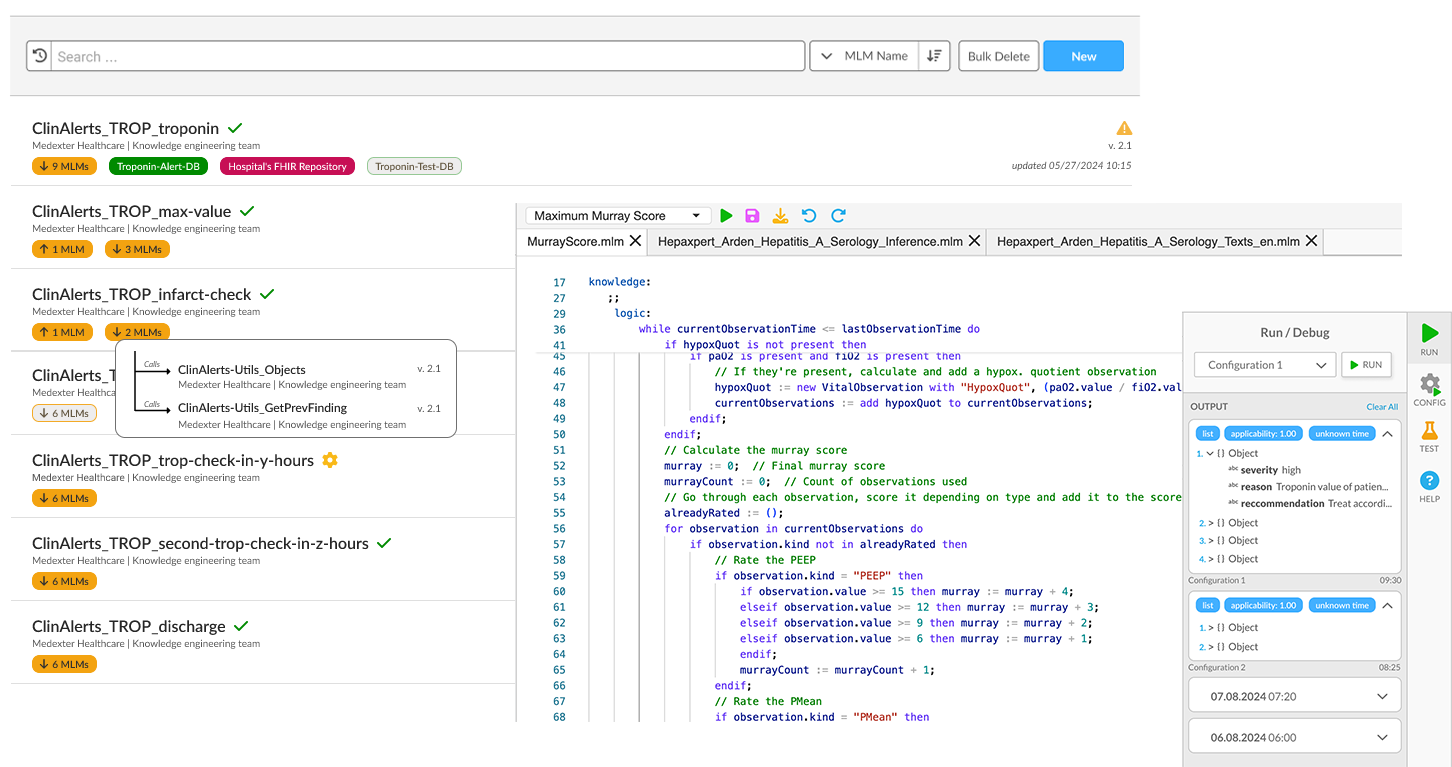The height and width of the screenshot is (767, 1452).
Task: Switch to Hepaxpert_Arden_Hepatitis_A_Serology_Inference.mlm tab
Action: [x=810, y=241]
